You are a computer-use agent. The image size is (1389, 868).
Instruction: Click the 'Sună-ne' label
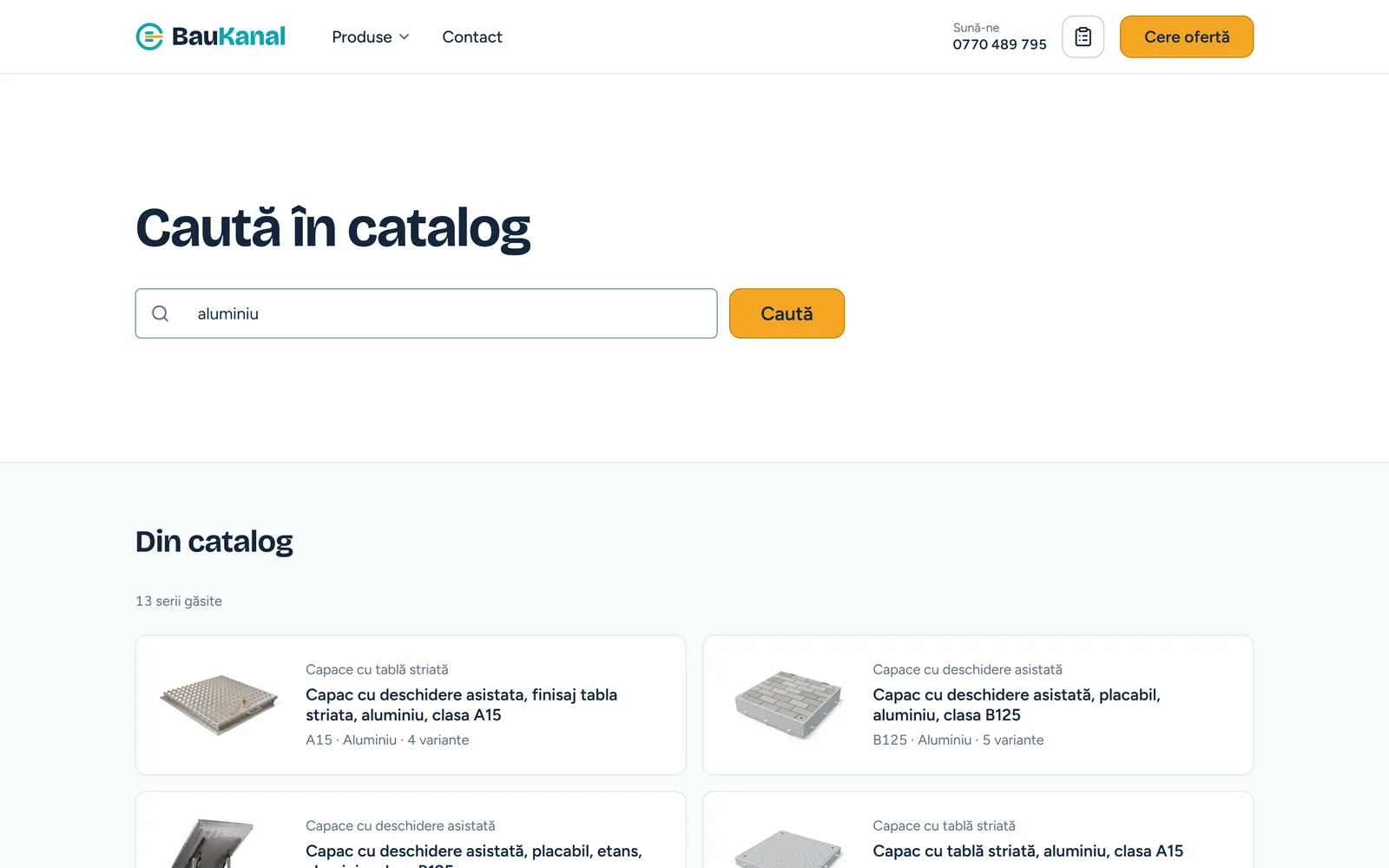click(x=976, y=28)
